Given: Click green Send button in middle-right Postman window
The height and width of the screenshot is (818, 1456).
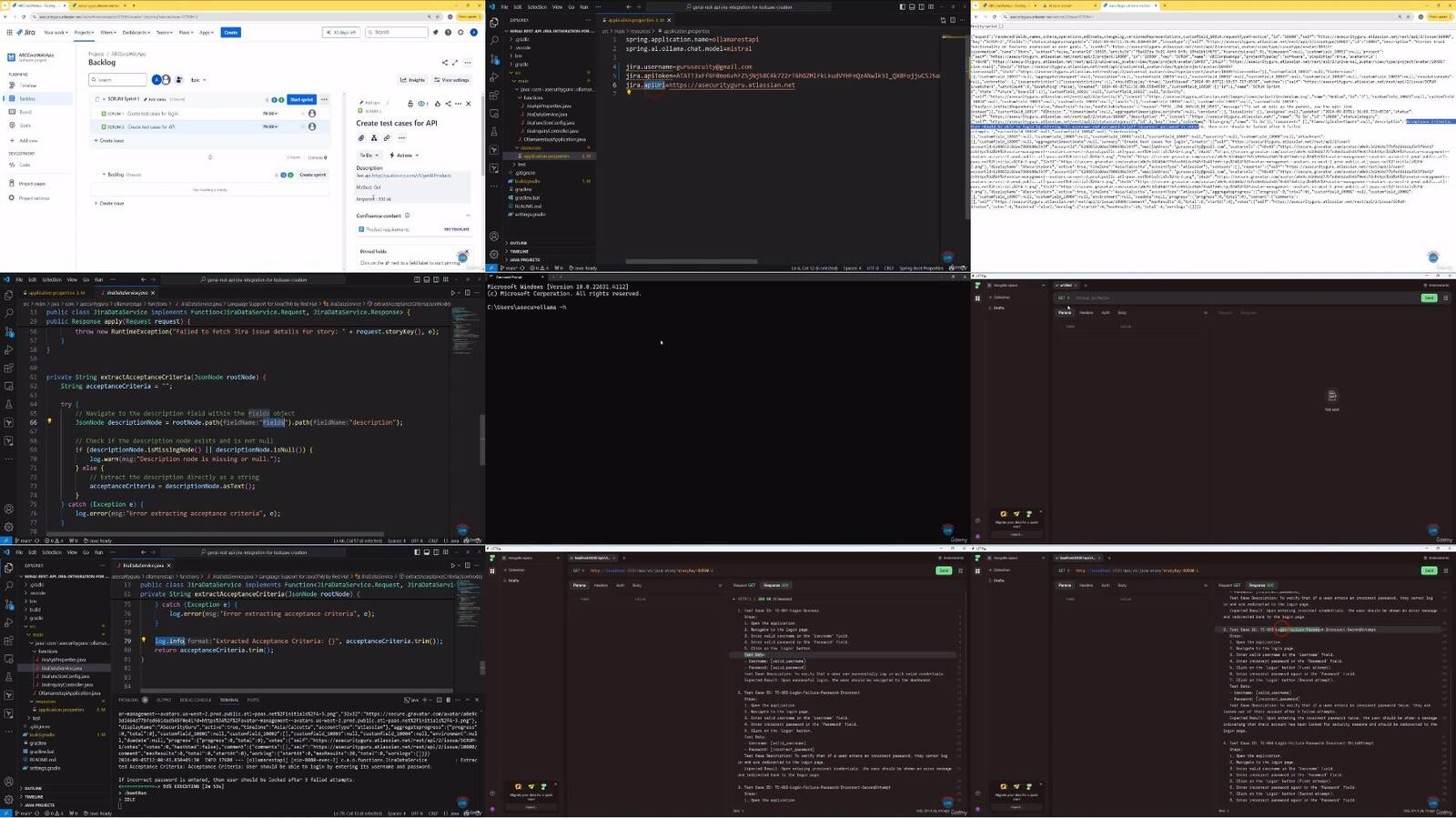Looking at the screenshot, I should (1429, 298).
